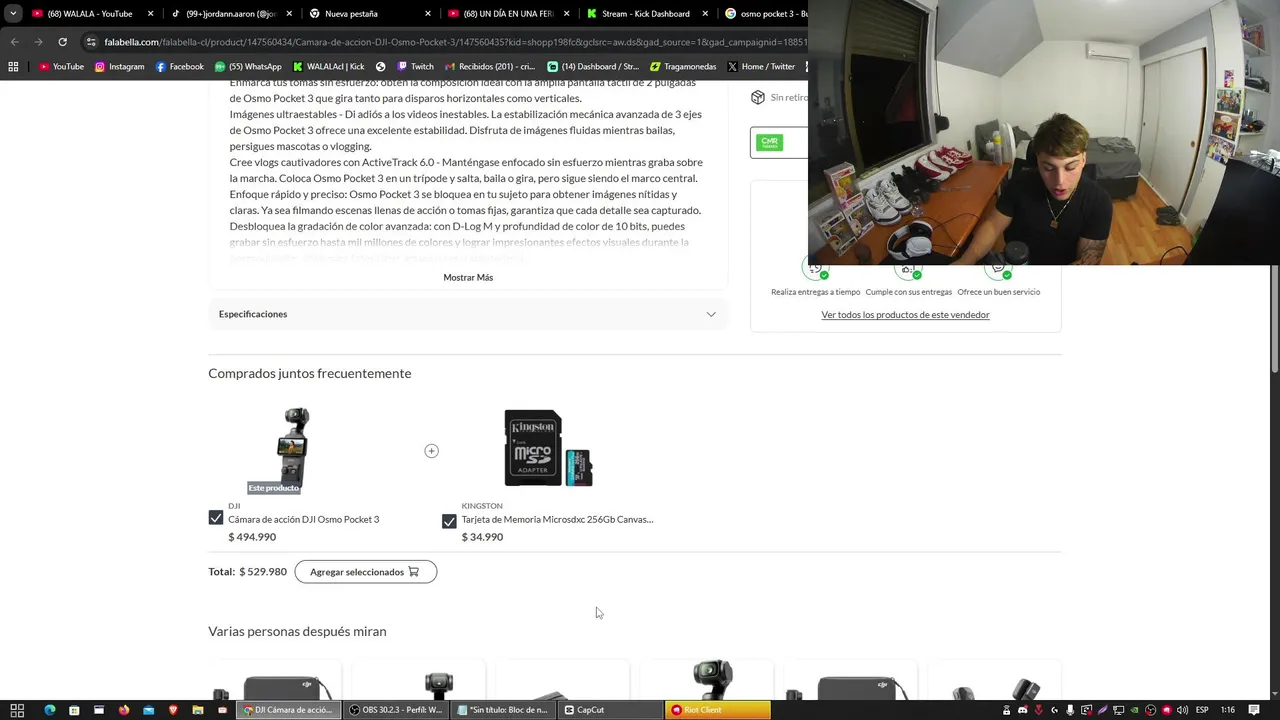Open the notification center icon
The height and width of the screenshot is (720, 1280).
point(1254,710)
